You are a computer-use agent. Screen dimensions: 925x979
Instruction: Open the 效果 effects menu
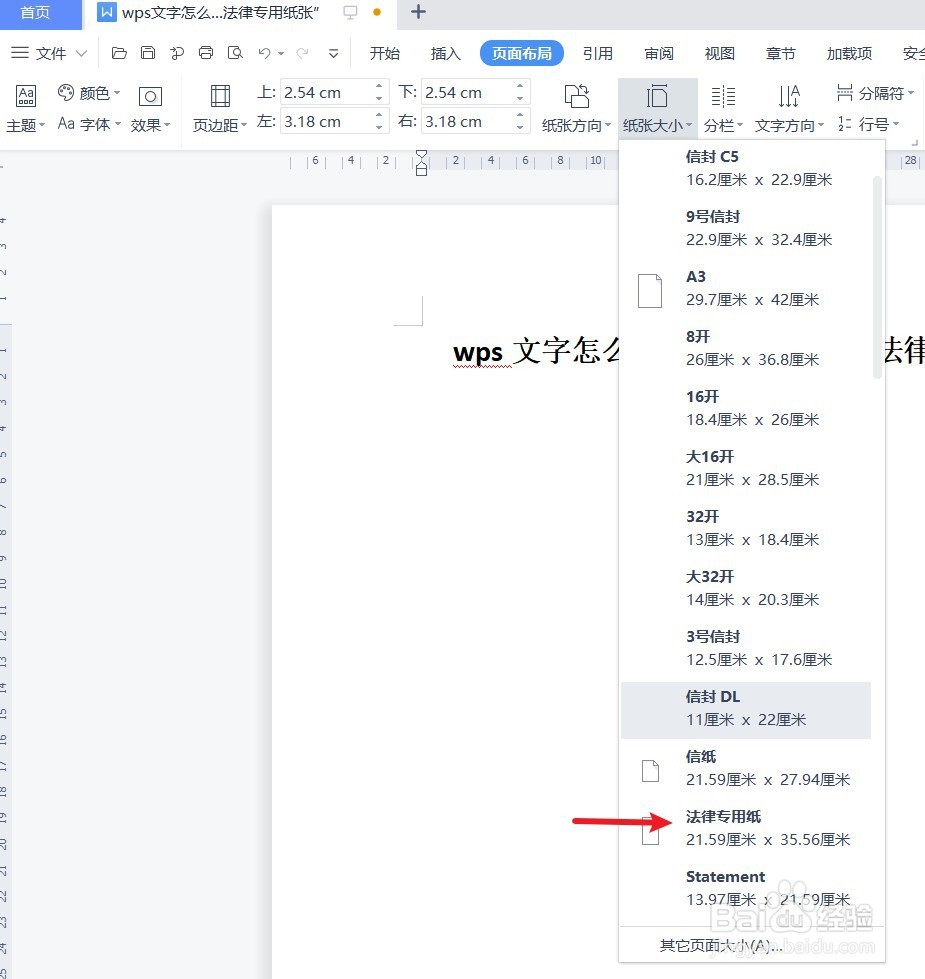pyautogui.click(x=150, y=109)
